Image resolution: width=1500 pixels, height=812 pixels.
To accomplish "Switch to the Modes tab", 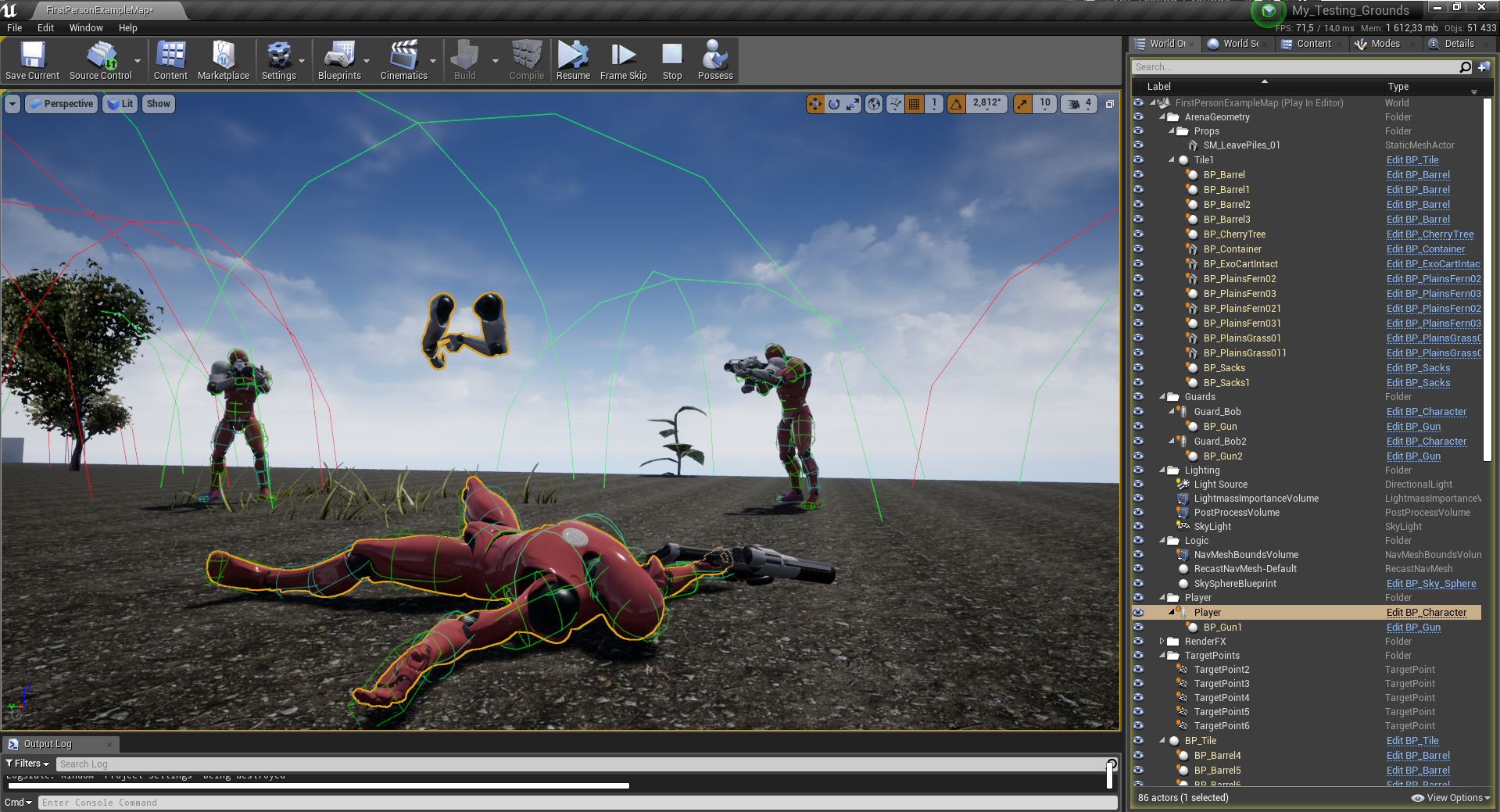I will (x=1385, y=44).
